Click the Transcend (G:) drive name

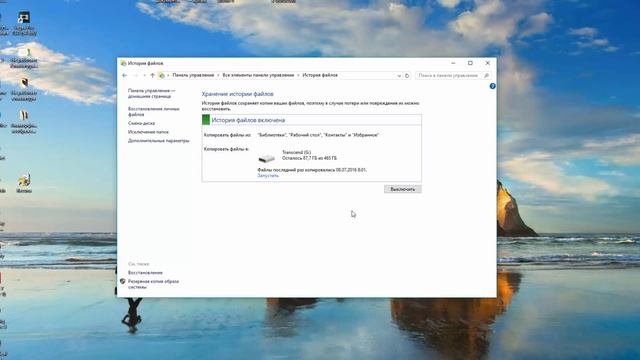coord(296,152)
